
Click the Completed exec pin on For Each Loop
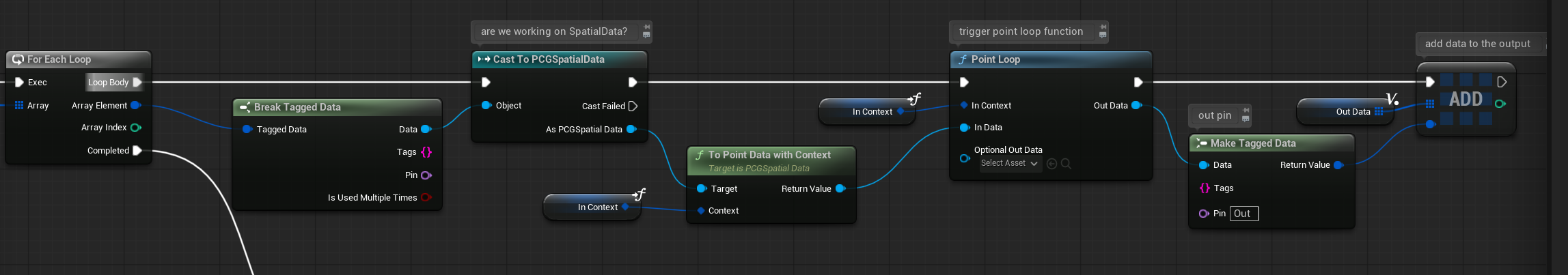[x=137, y=151]
